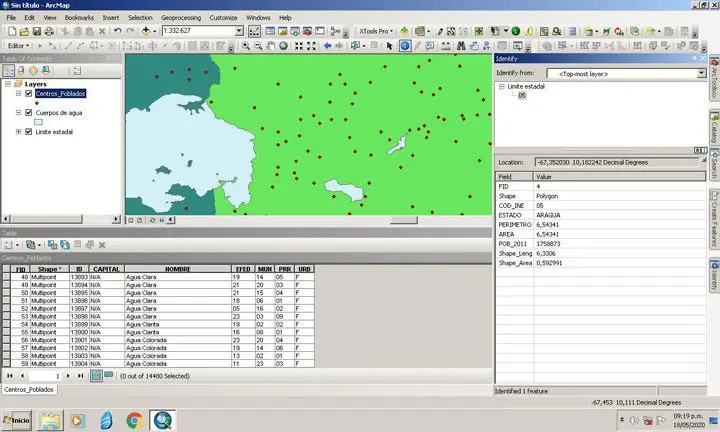Click the Undo arrow icon
Viewport: 720px width, 432px height.
pyautogui.click(x=117, y=32)
